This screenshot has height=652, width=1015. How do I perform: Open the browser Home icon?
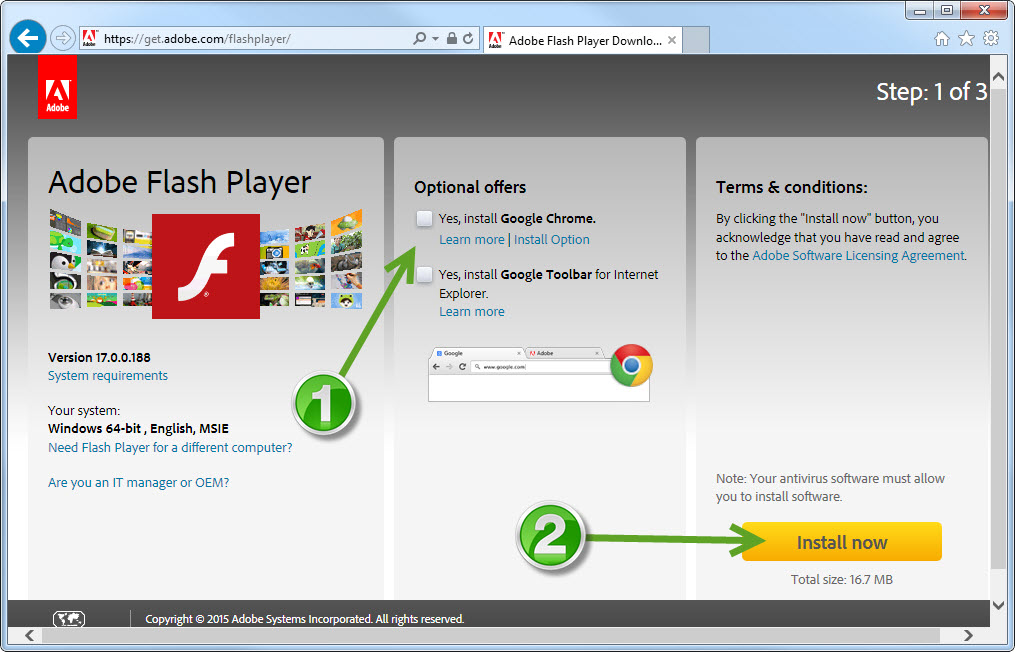(942, 39)
